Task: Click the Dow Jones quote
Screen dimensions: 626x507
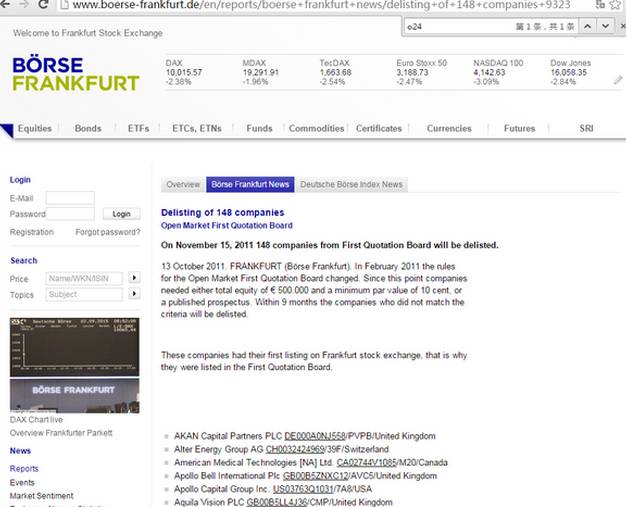Action: click(571, 72)
